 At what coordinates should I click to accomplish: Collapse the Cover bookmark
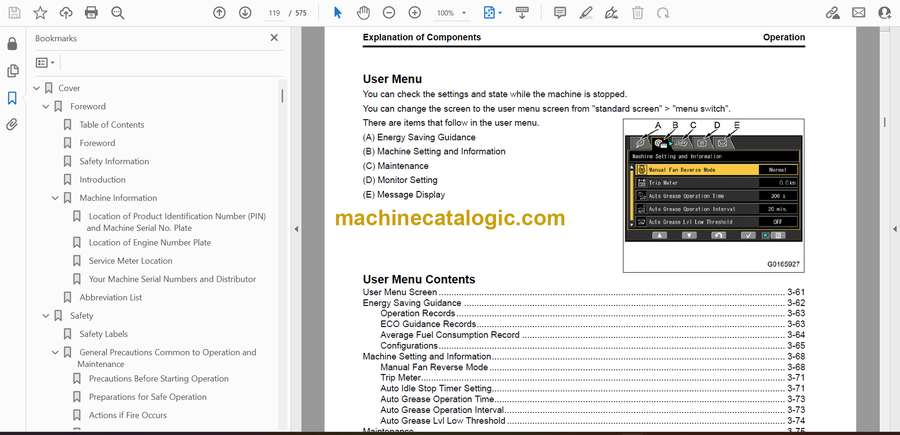[37, 88]
